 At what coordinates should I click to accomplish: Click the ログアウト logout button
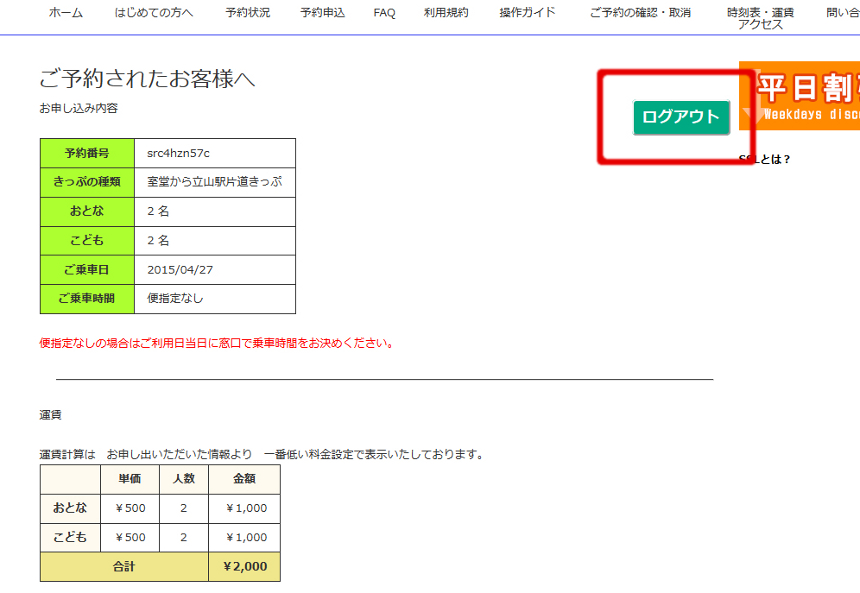[x=681, y=117]
